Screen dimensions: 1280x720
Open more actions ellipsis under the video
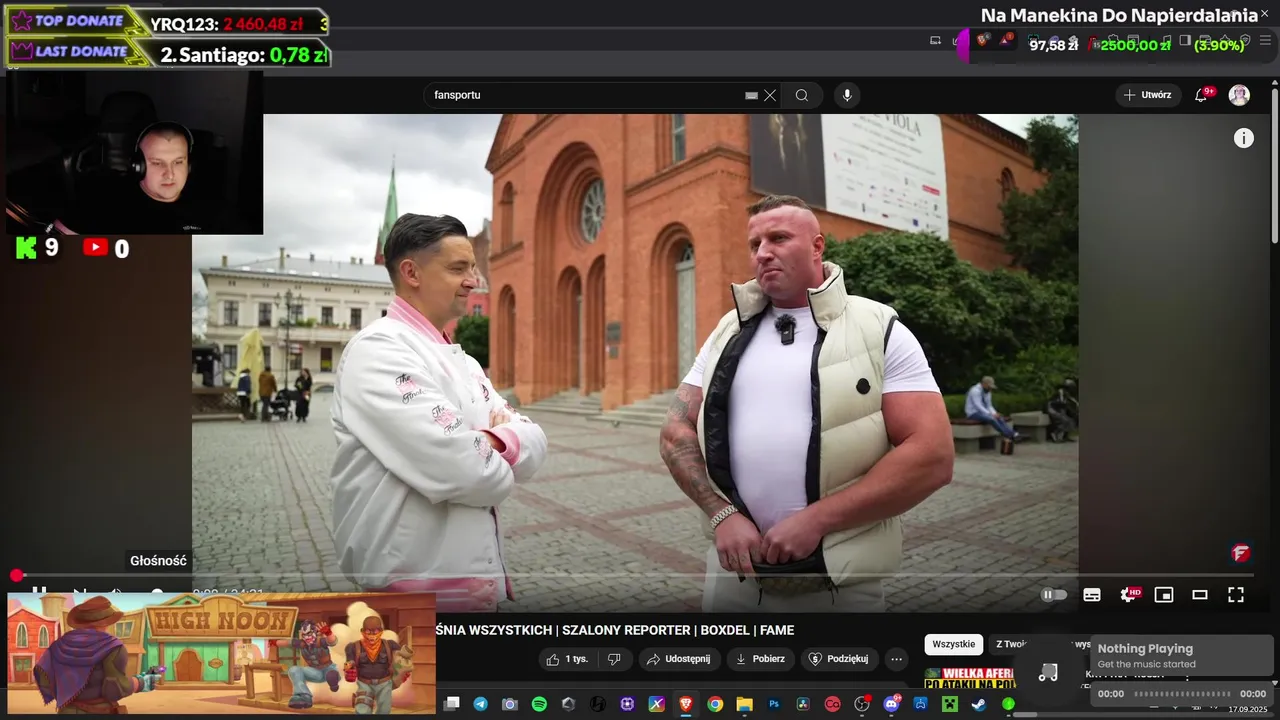coord(896,659)
